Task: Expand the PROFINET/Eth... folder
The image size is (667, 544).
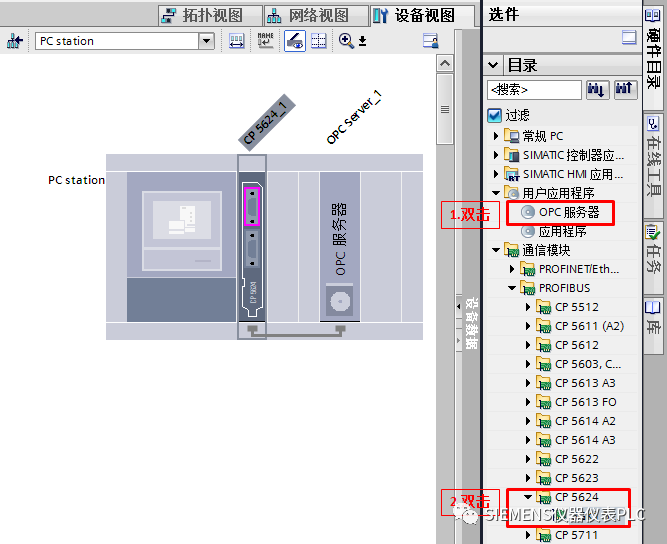Action: [512, 269]
